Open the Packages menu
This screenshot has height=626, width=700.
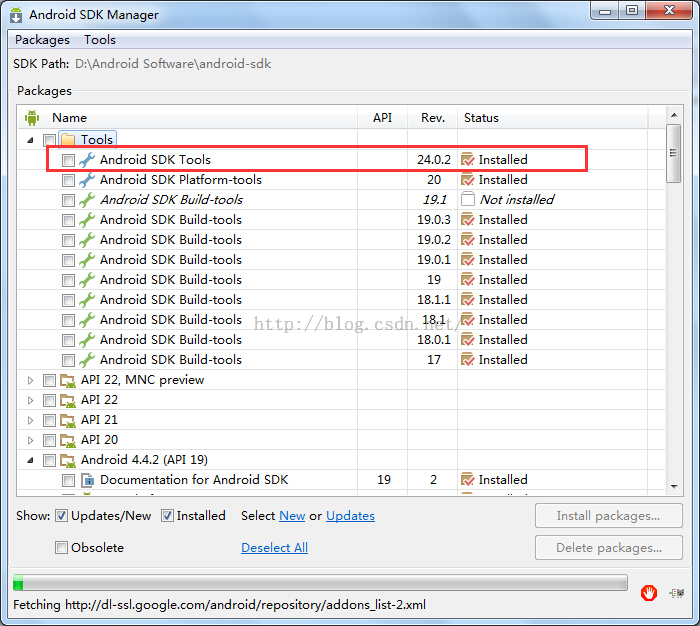point(42,40)
